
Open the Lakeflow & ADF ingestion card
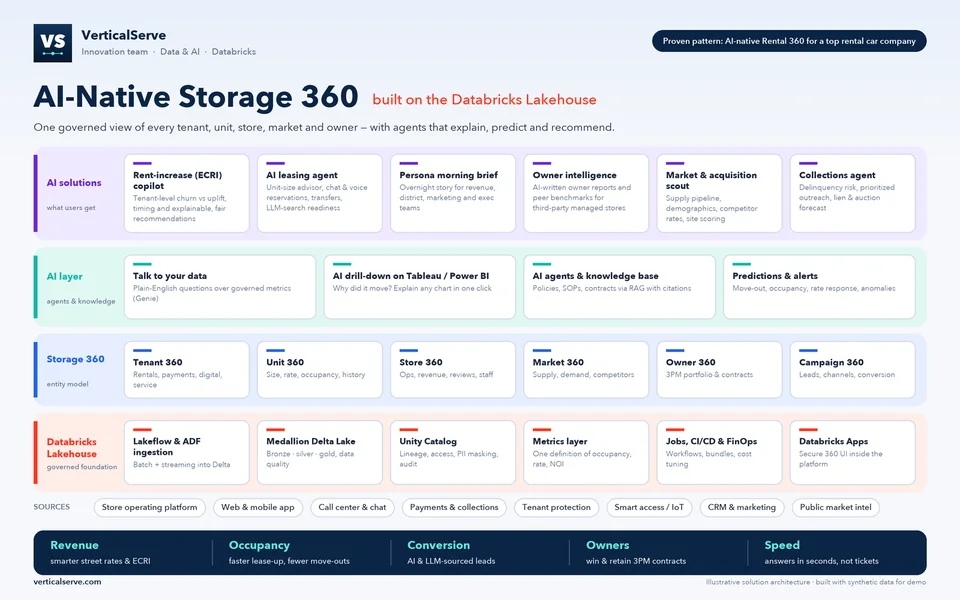187,452
